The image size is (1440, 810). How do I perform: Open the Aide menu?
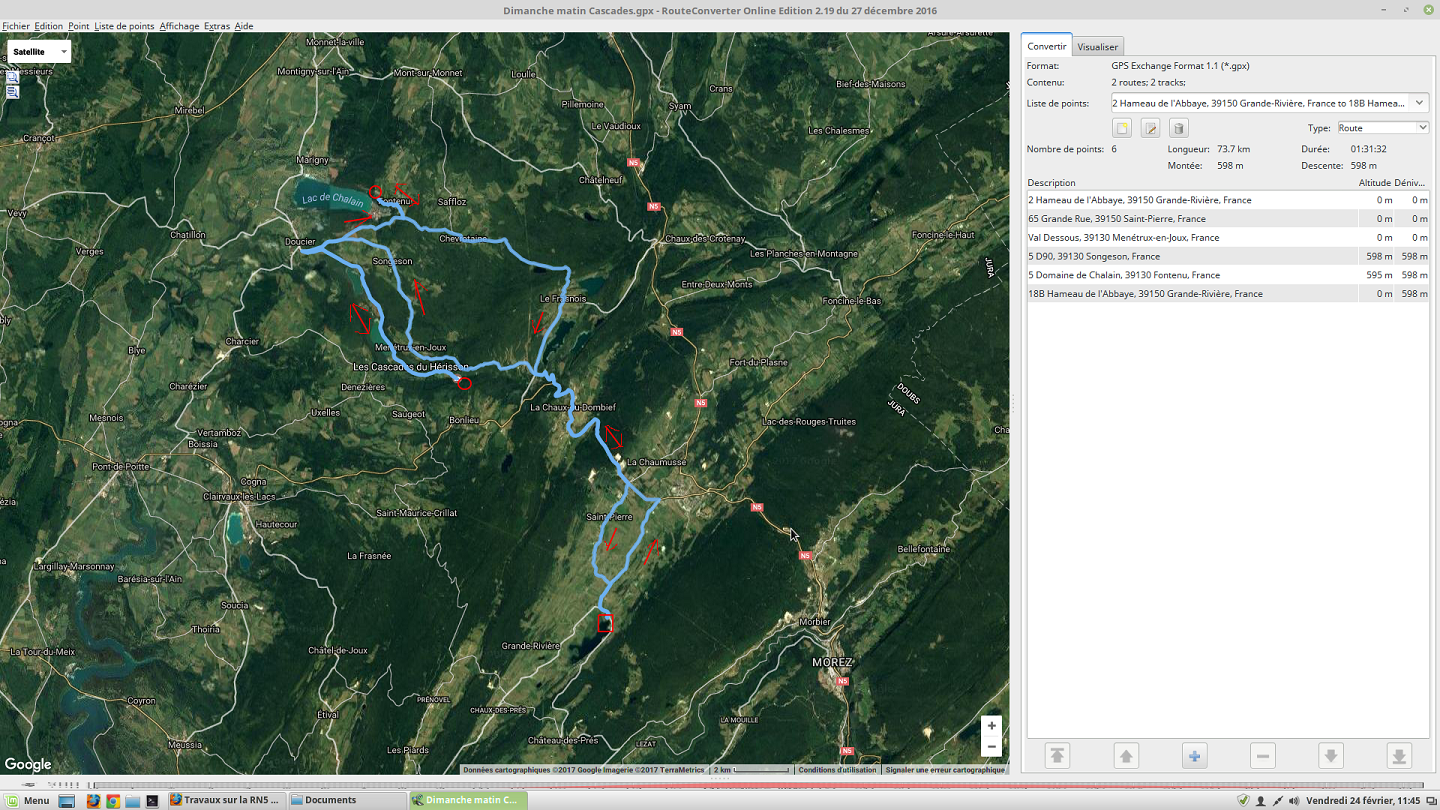pyautogui.click(x=244, y=26)
